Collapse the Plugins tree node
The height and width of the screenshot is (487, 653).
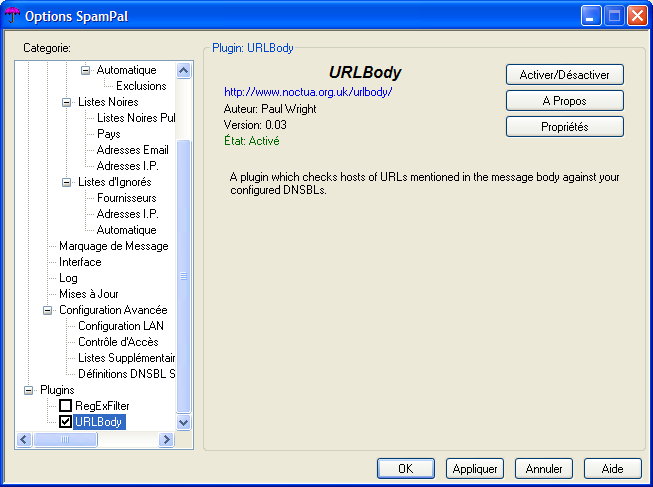[28, 390]
